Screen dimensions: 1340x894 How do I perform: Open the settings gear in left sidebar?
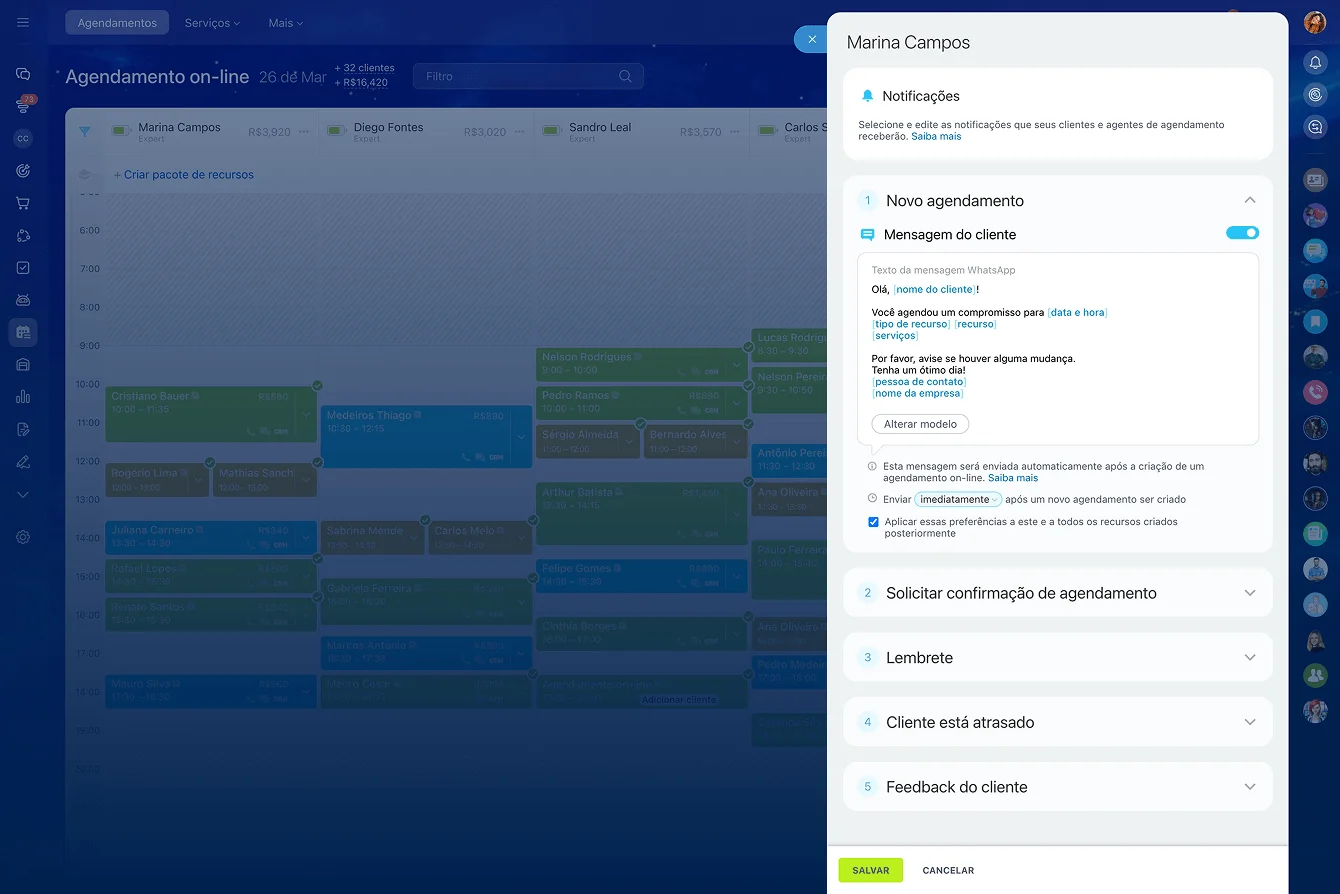[23, 537]
